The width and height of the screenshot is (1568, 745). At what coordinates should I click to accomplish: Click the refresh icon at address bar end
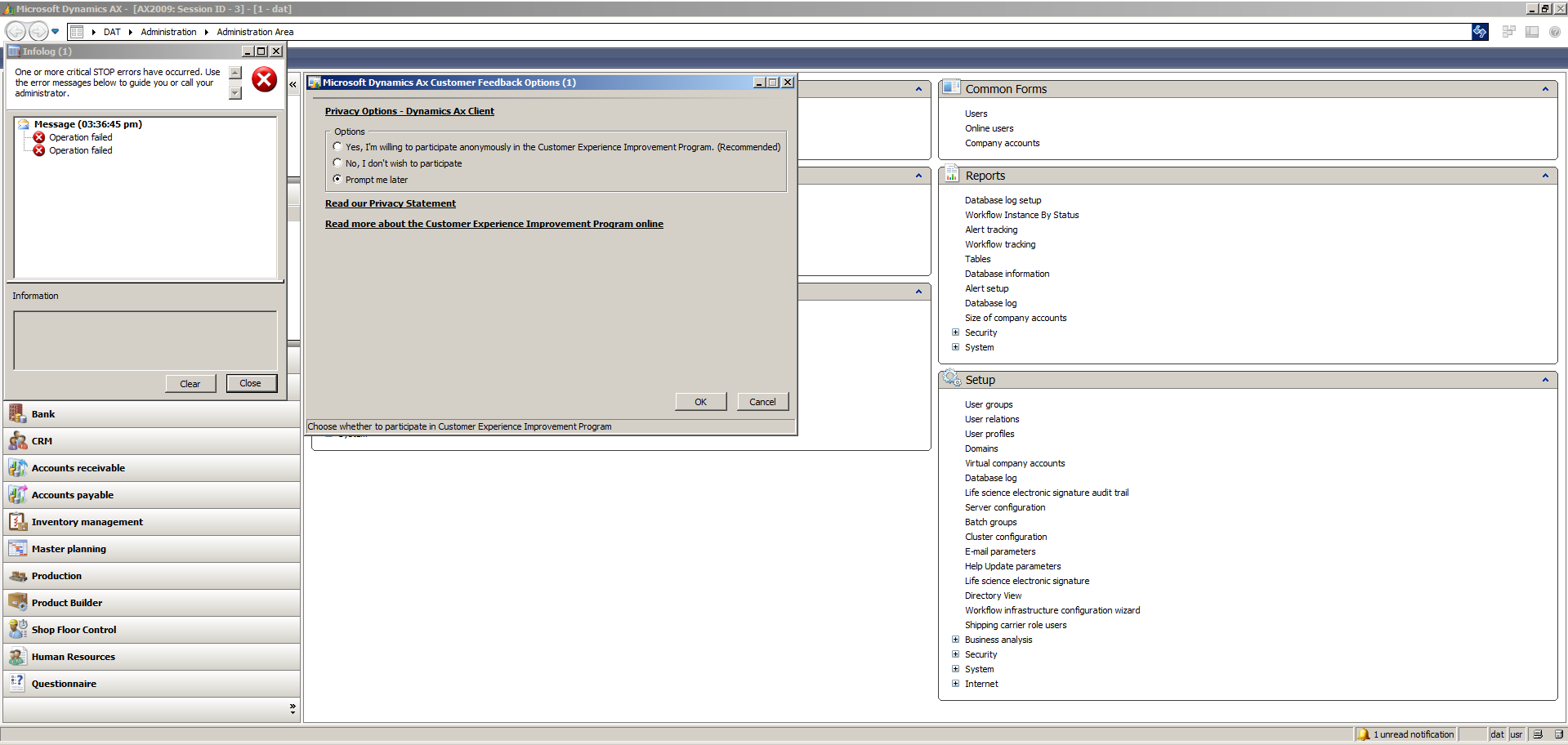[1480, 32]
